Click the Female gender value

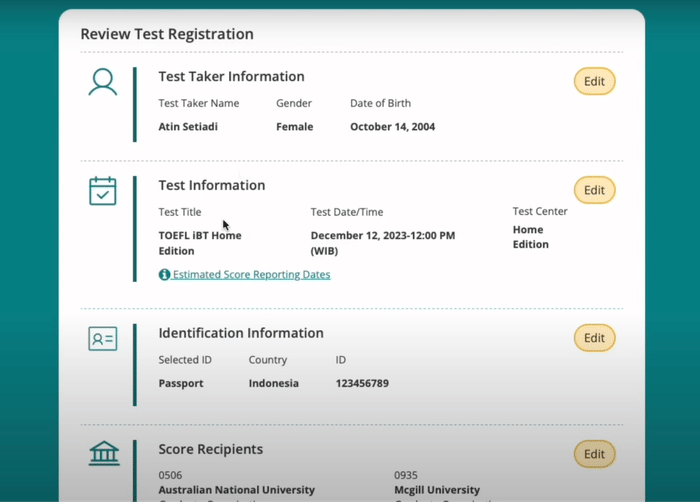coord(295,127)
